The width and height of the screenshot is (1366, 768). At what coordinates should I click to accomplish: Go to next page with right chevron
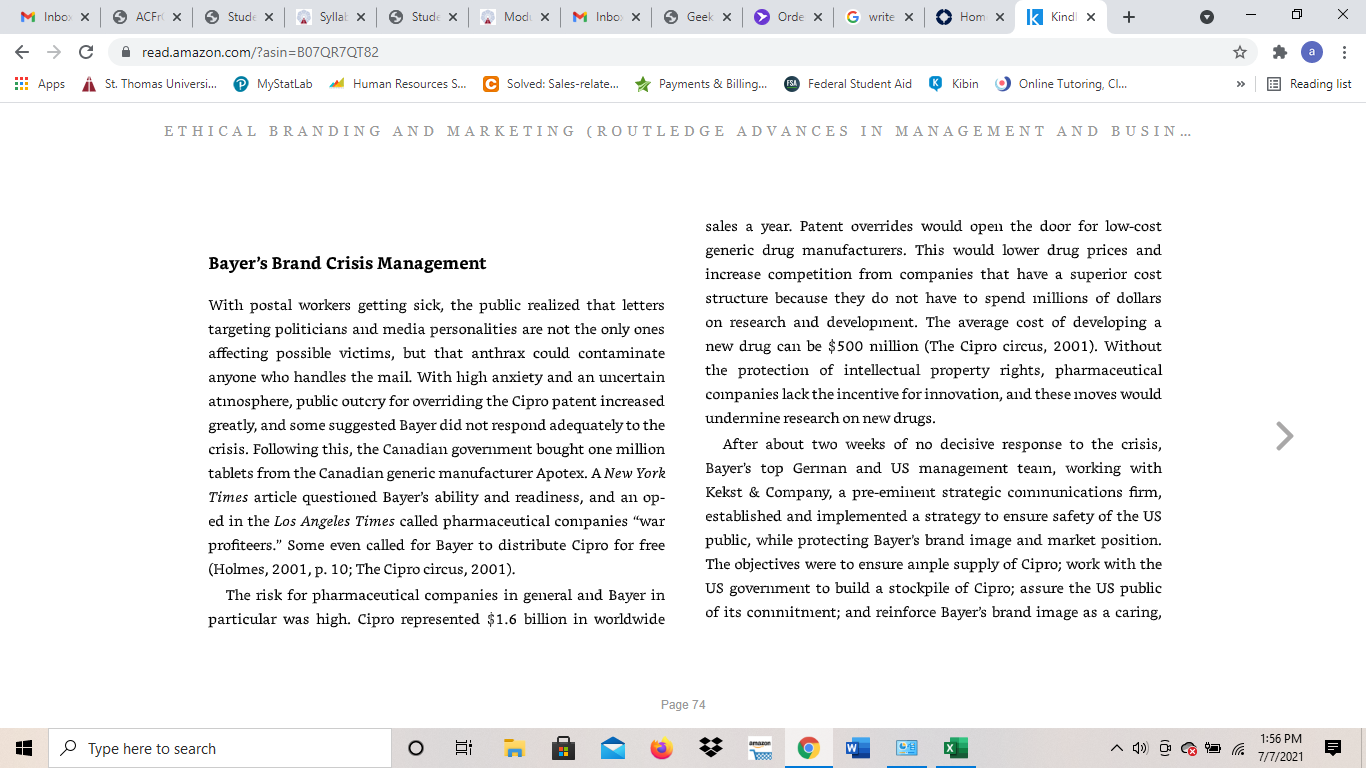click(x=1284, y=436)
